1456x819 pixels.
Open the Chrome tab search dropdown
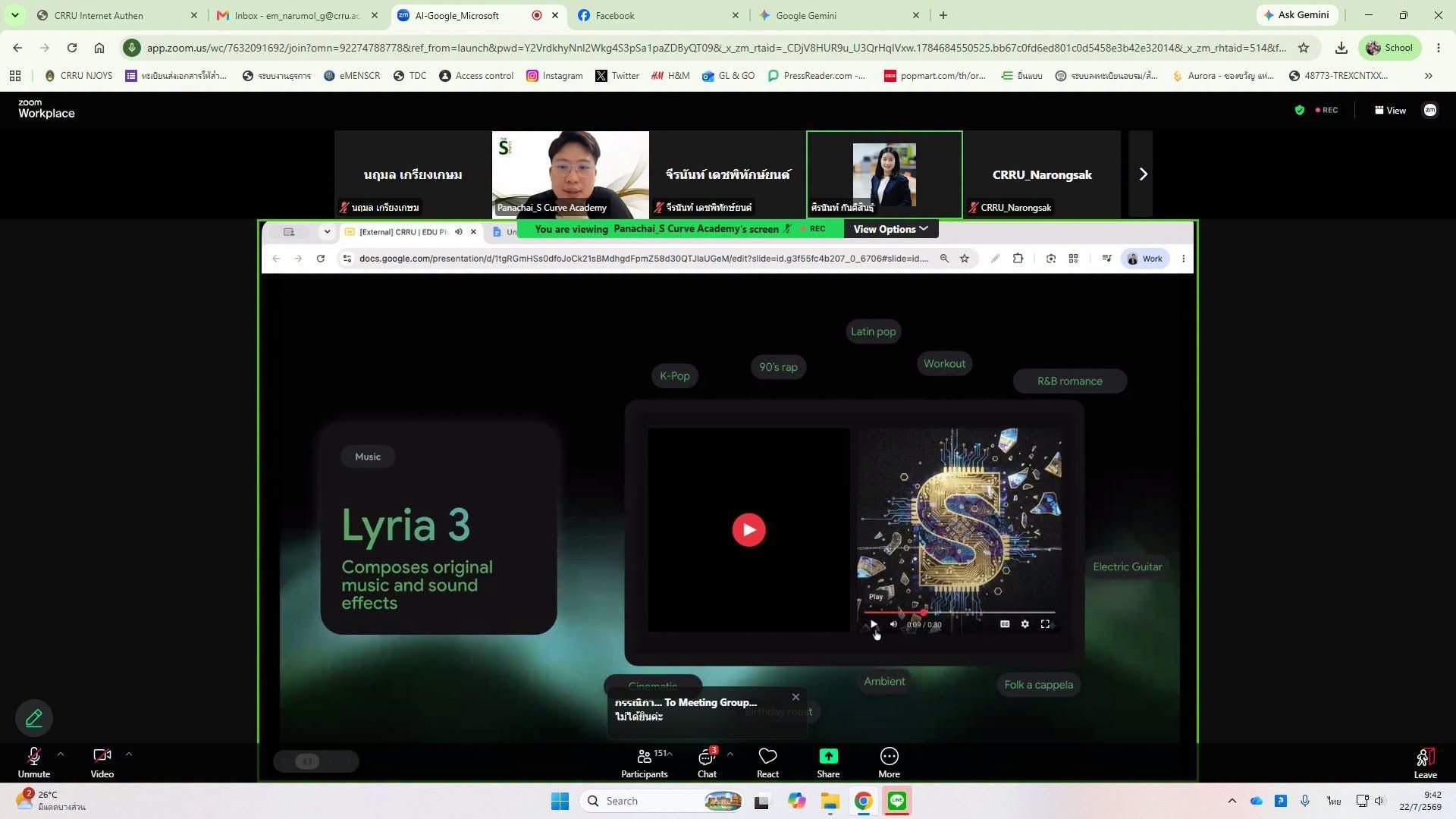14,15
